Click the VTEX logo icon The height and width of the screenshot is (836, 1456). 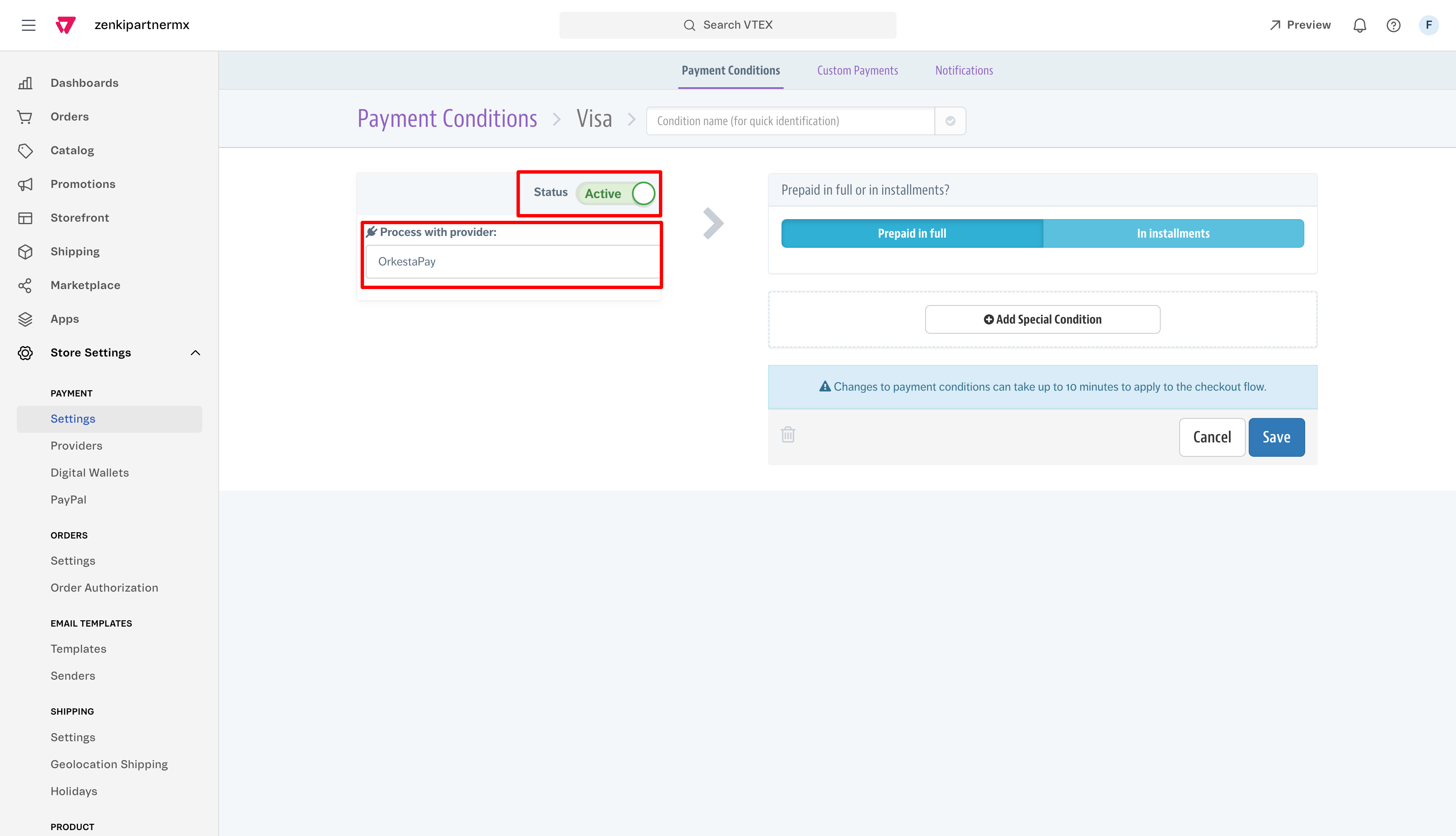pos(65,25)
